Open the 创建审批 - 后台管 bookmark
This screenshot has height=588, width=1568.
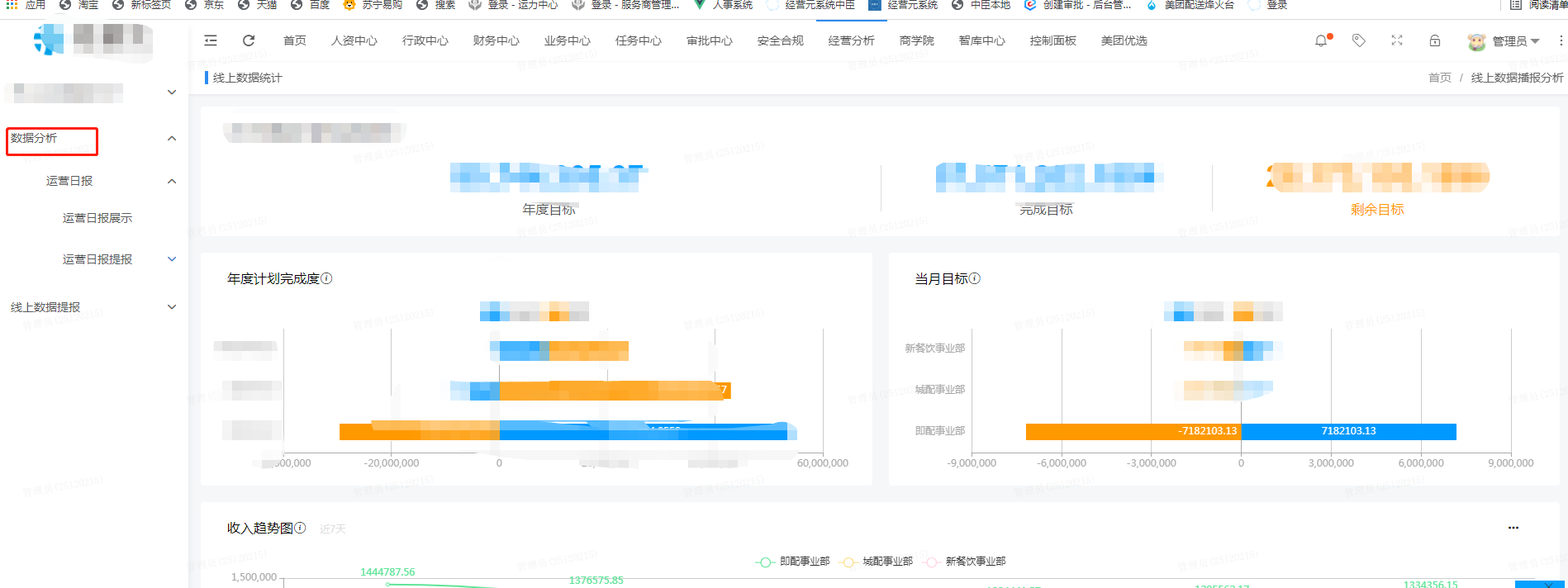(x=1078, y=5)
